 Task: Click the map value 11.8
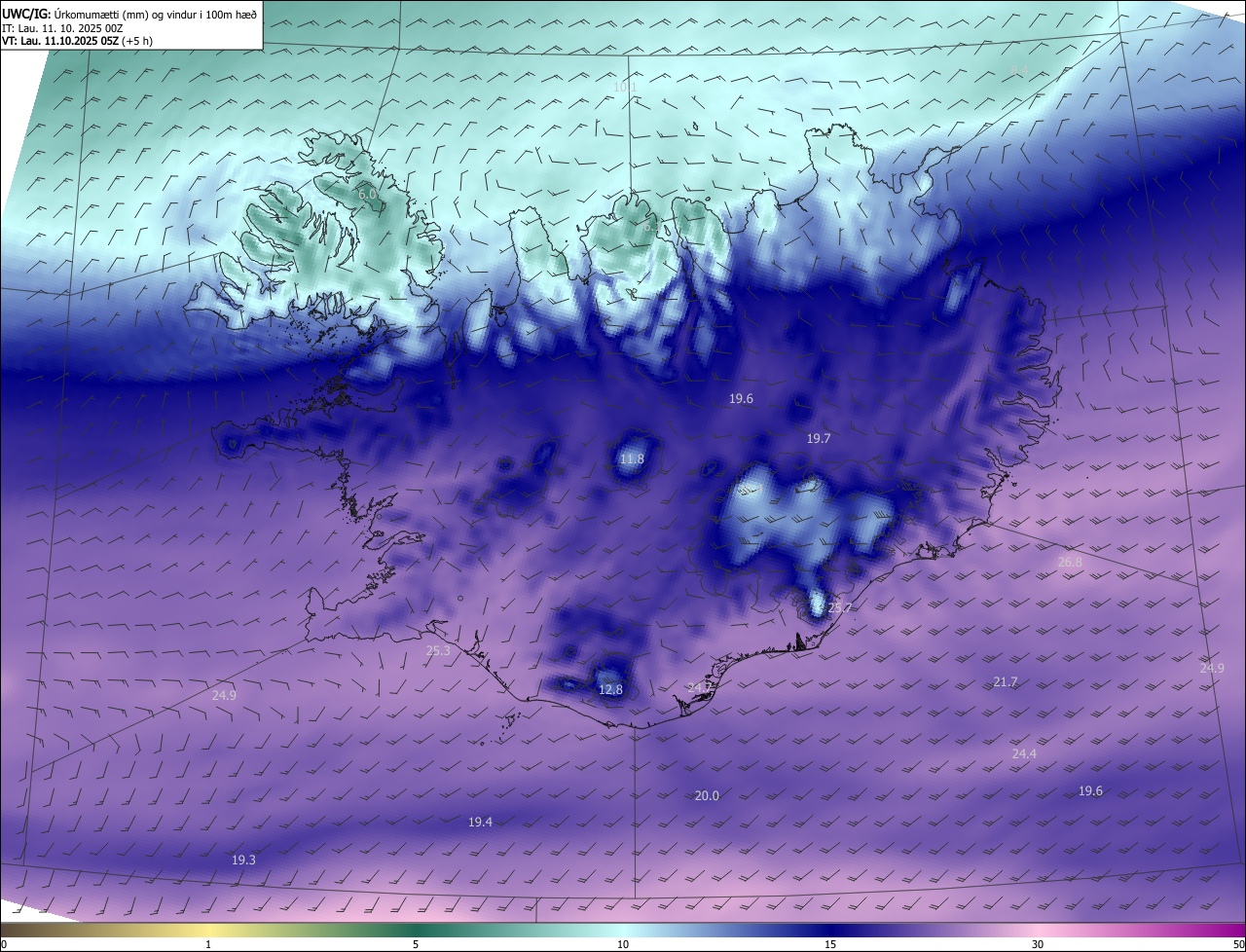pos(632,459)
